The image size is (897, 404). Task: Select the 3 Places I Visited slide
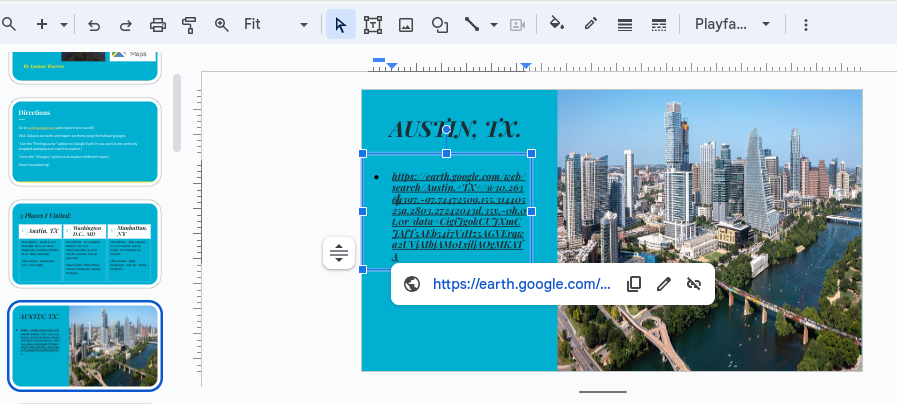85,244
